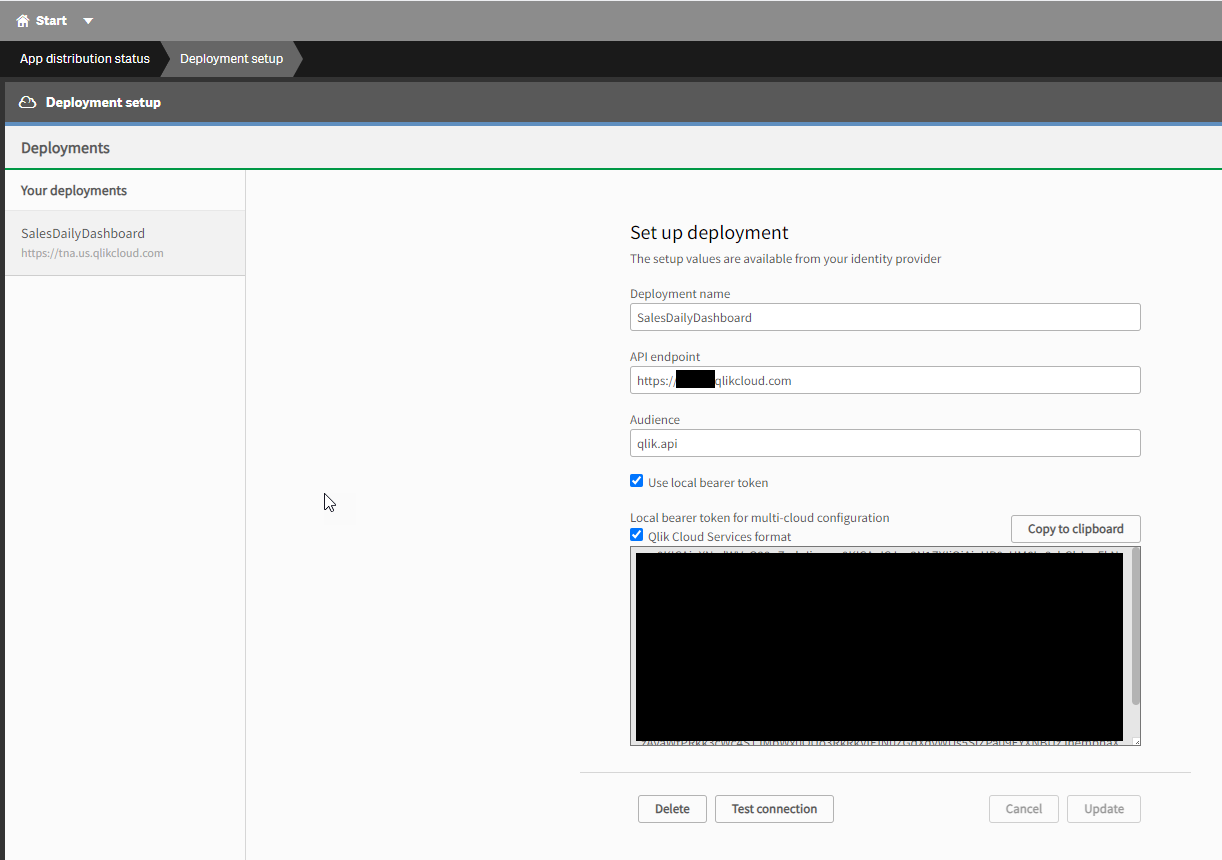Viewport: 1222px width, 860px height.
Task: Click the Audience field showing qlik.api
Action: pyautogui.click(x=884, y=442)
